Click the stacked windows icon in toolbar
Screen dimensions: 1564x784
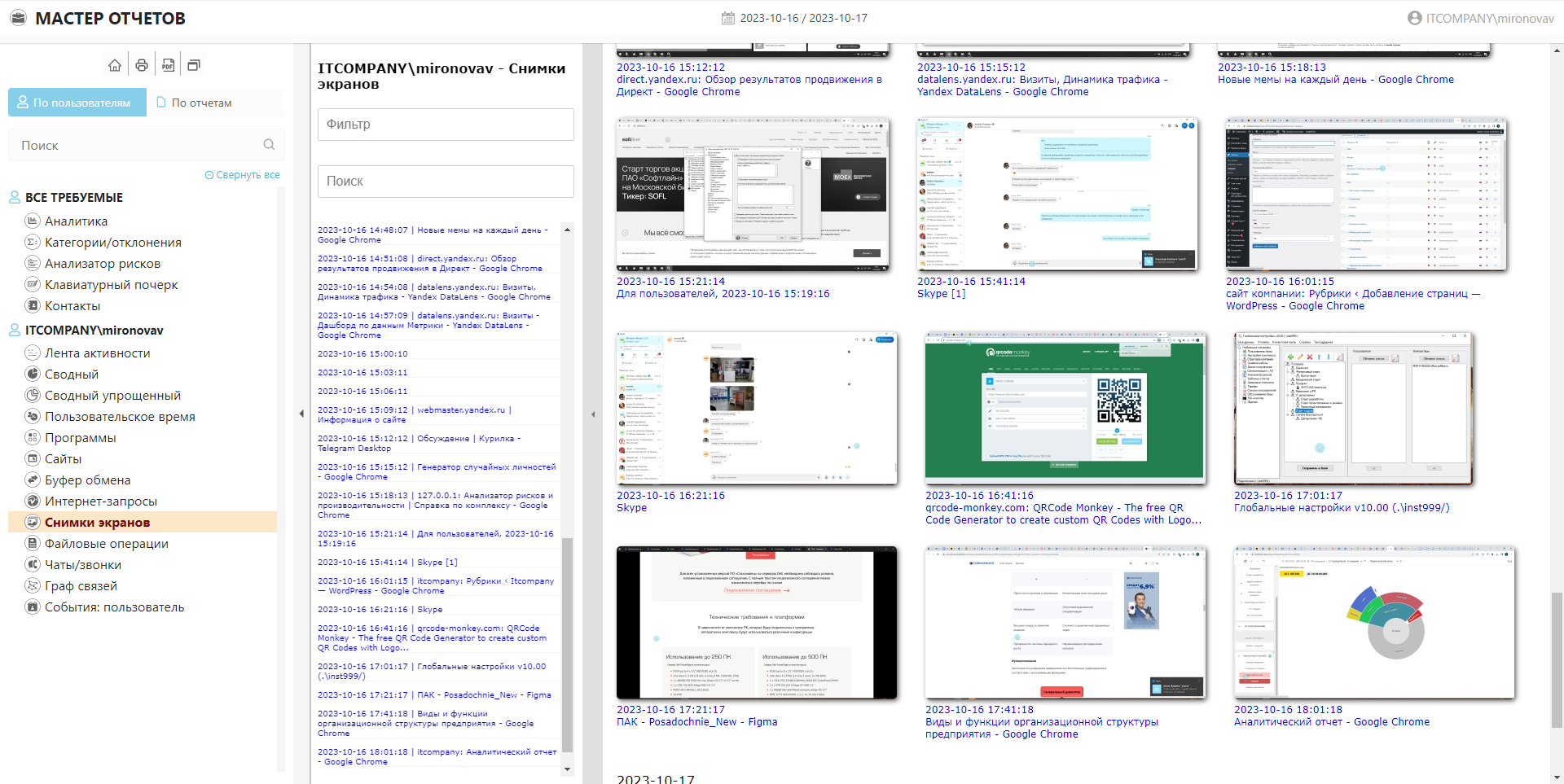[x=194, y=65]
